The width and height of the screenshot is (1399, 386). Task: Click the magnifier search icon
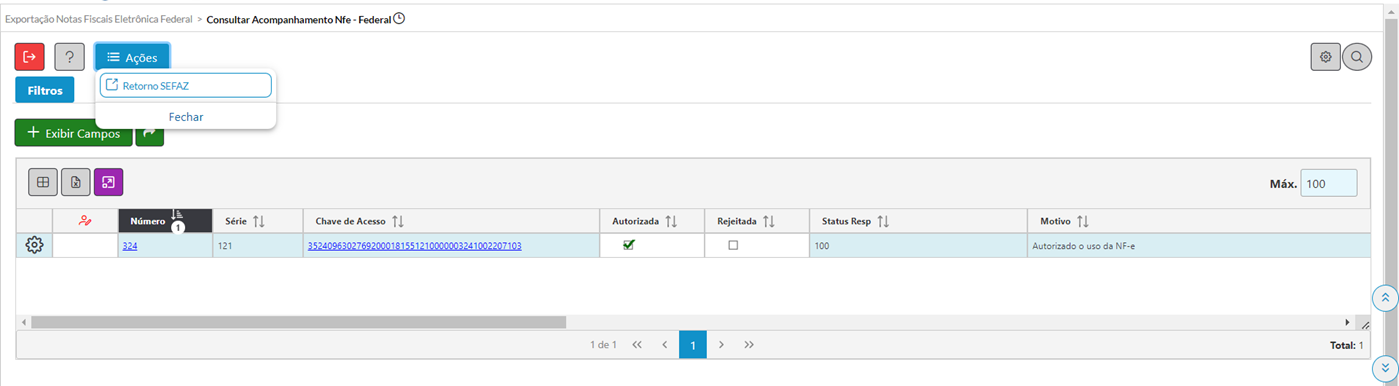[1357, 57]
